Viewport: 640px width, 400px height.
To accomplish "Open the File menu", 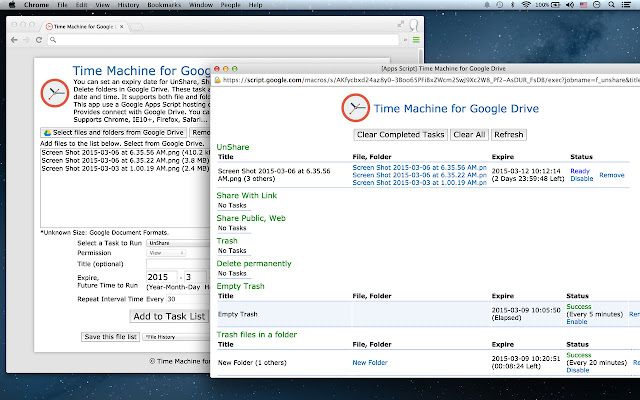I will (62, 5).
